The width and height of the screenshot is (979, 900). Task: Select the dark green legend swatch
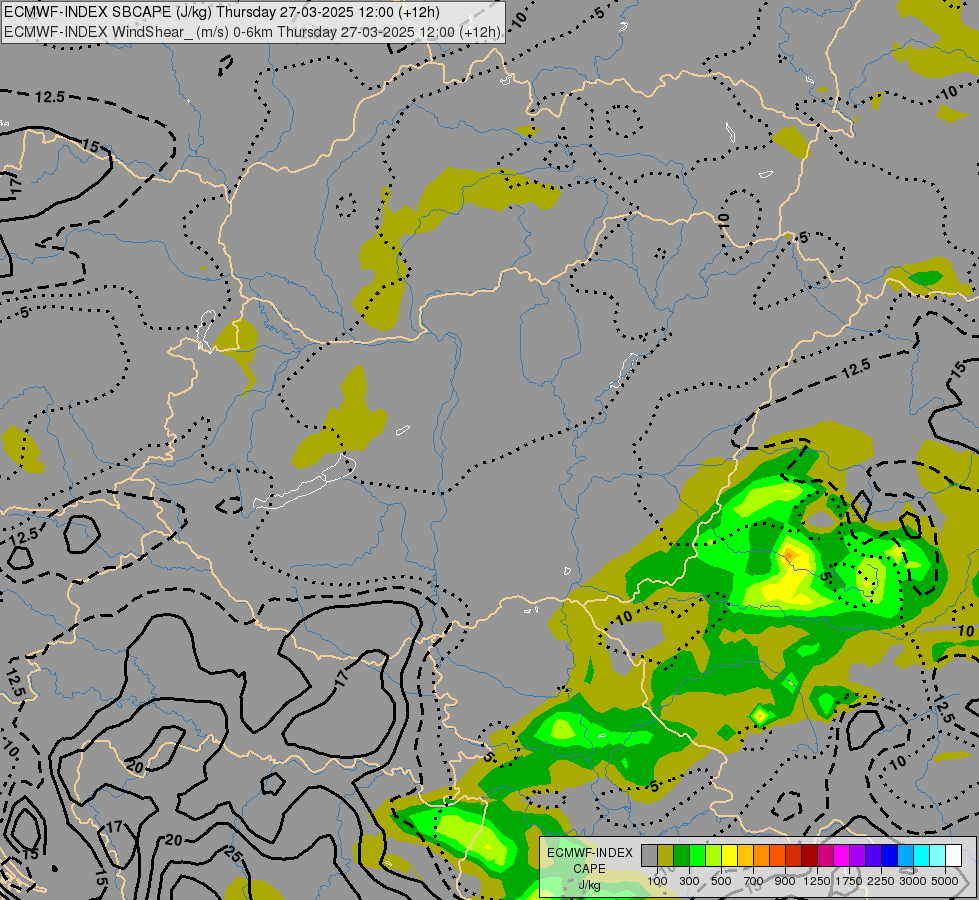[x=681, y=855]
